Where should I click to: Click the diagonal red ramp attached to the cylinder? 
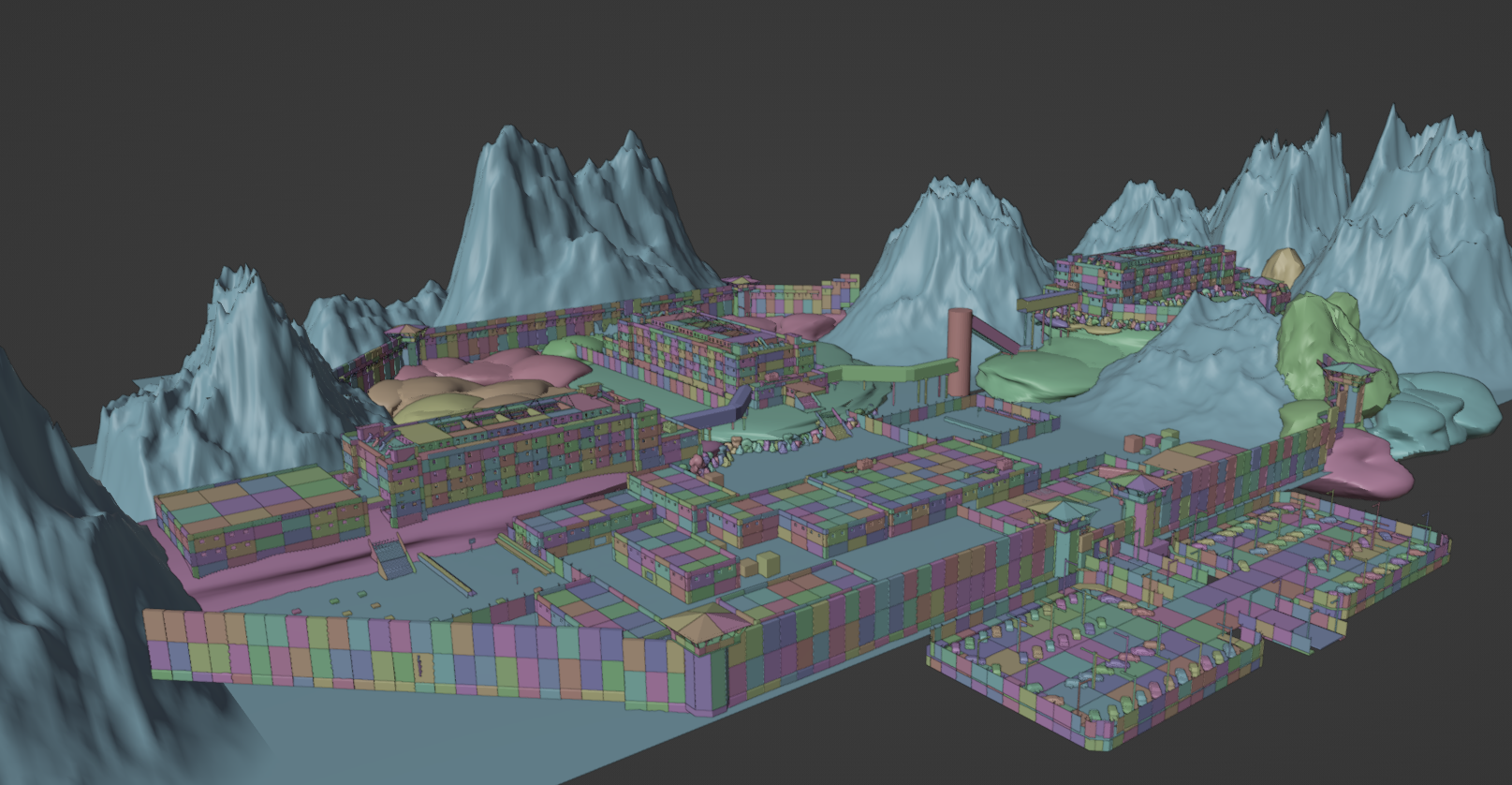point(994,334)
